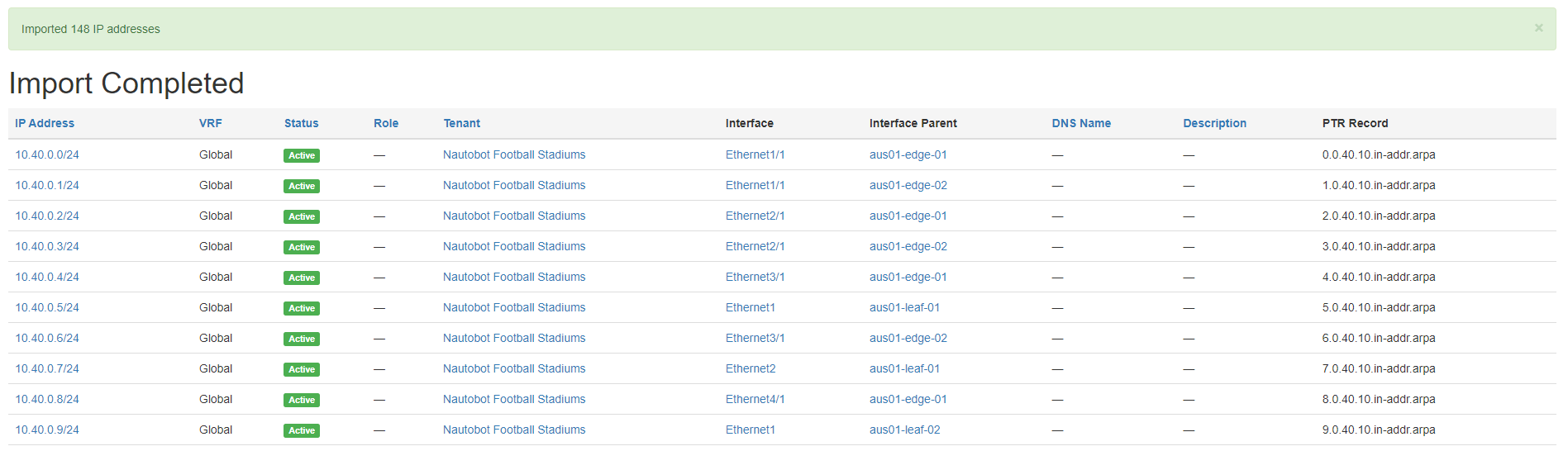
Task: Open Ethernet3/1 interface in 10.40.0.4/24 row
Action: pyautogui.click(x=755, y=277)
